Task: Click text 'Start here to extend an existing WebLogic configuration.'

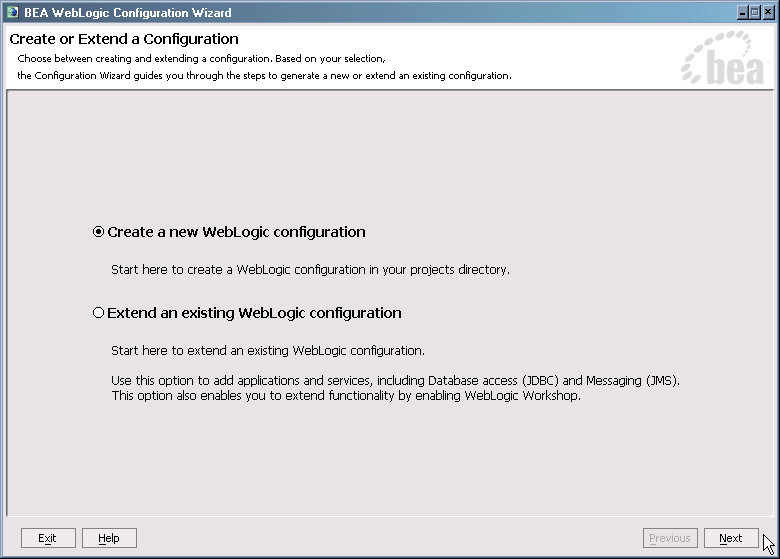Action: (268, 351)
